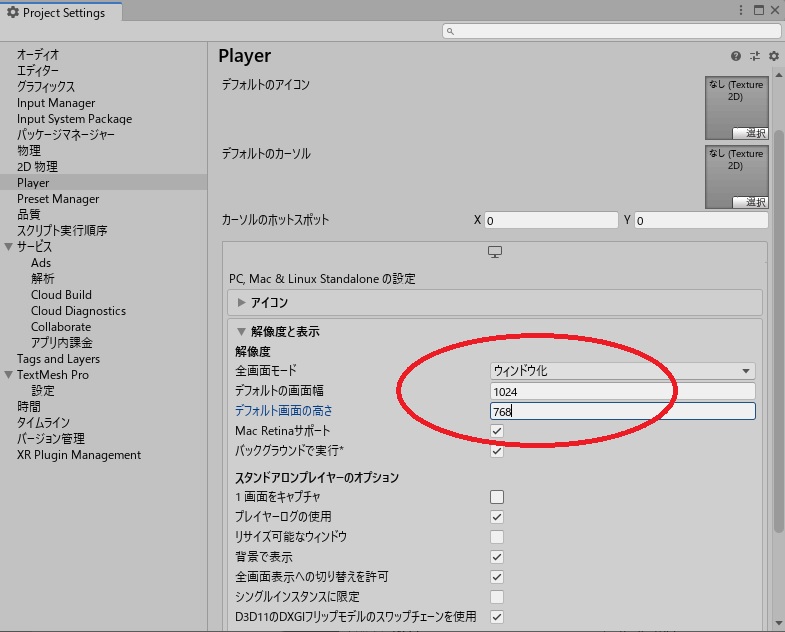
Task: Enable the リサイズ可能なウィンドウ checkbox
Action: coord(497,537)
